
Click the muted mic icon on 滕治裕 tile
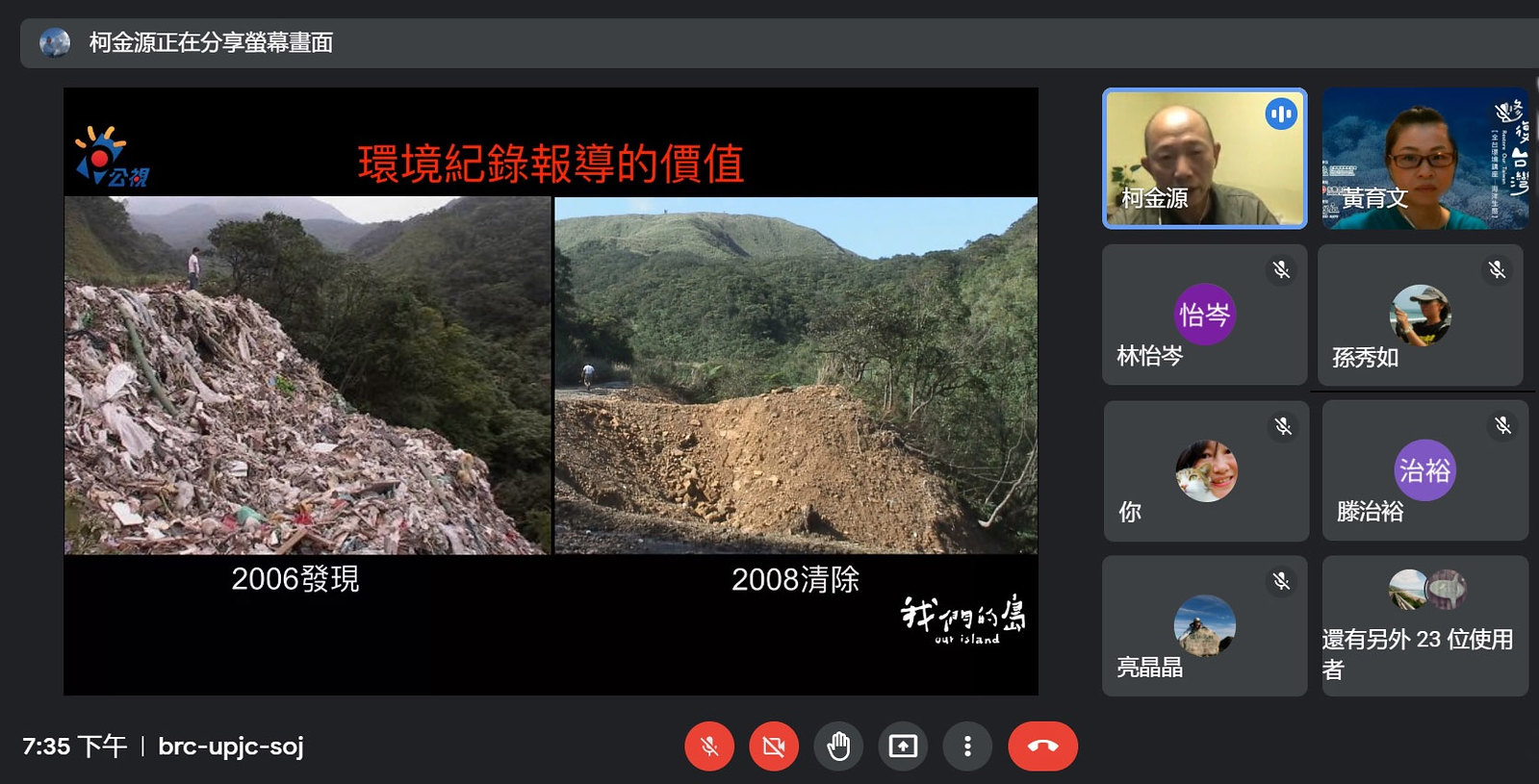click(x=1502, y=425)
